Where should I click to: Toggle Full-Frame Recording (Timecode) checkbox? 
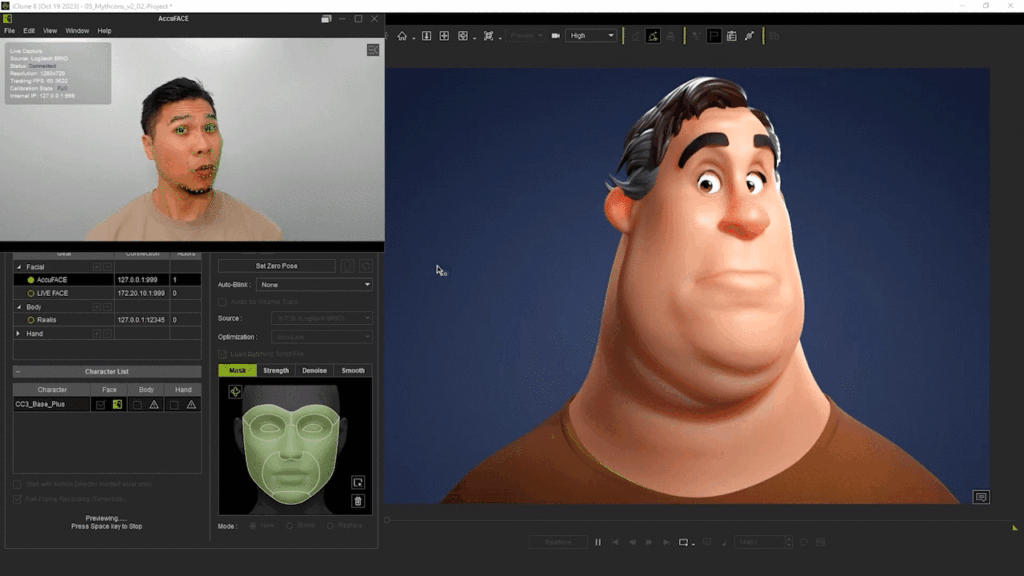(x=17, y=500)
